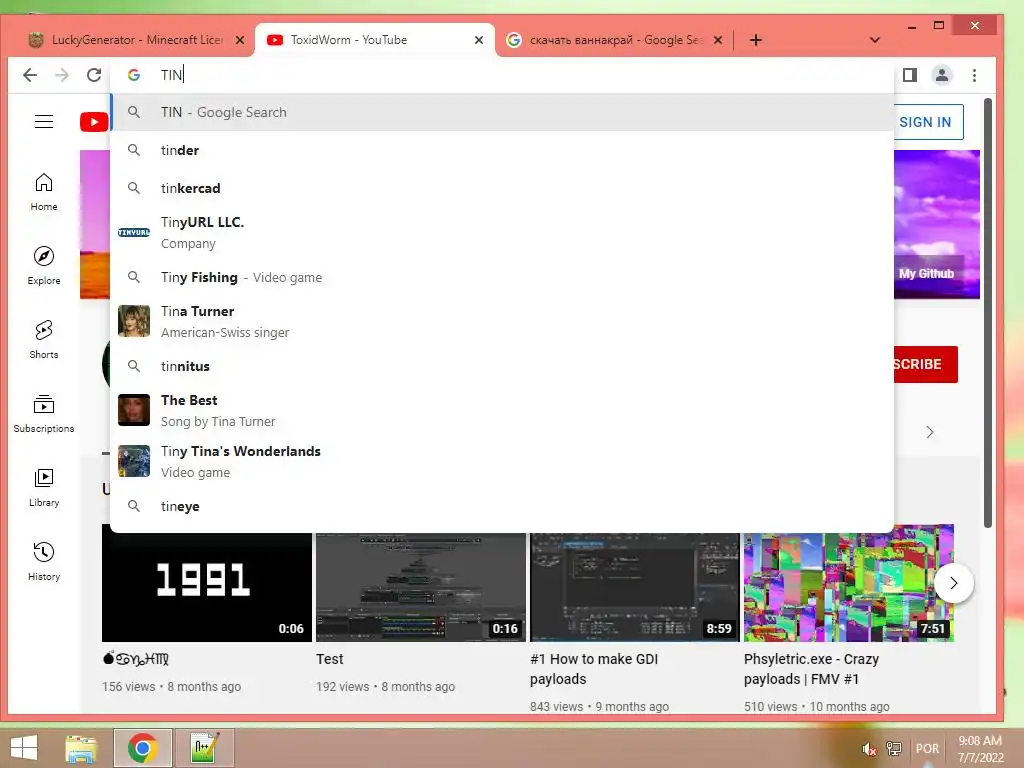
Task: Click The Best song cover thumbnail
Action: click(x=134, y=410)
